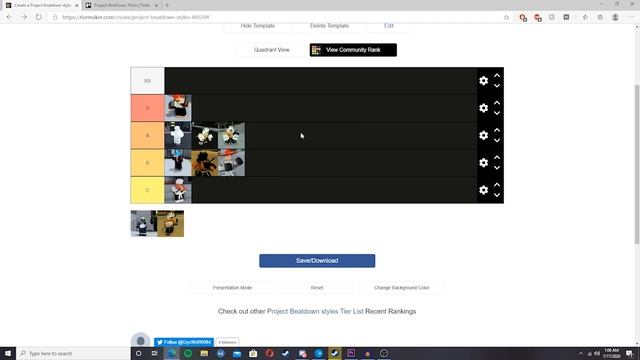The image size is (640, 360).
Task: Click the tiermaker URL address bar
Action: [278, 17]
